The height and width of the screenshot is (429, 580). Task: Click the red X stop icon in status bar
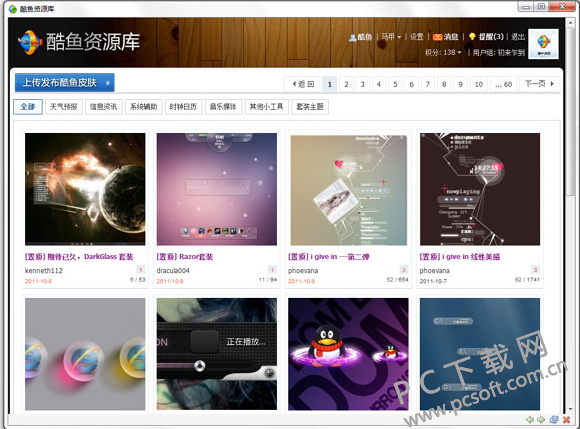[566, 419]
